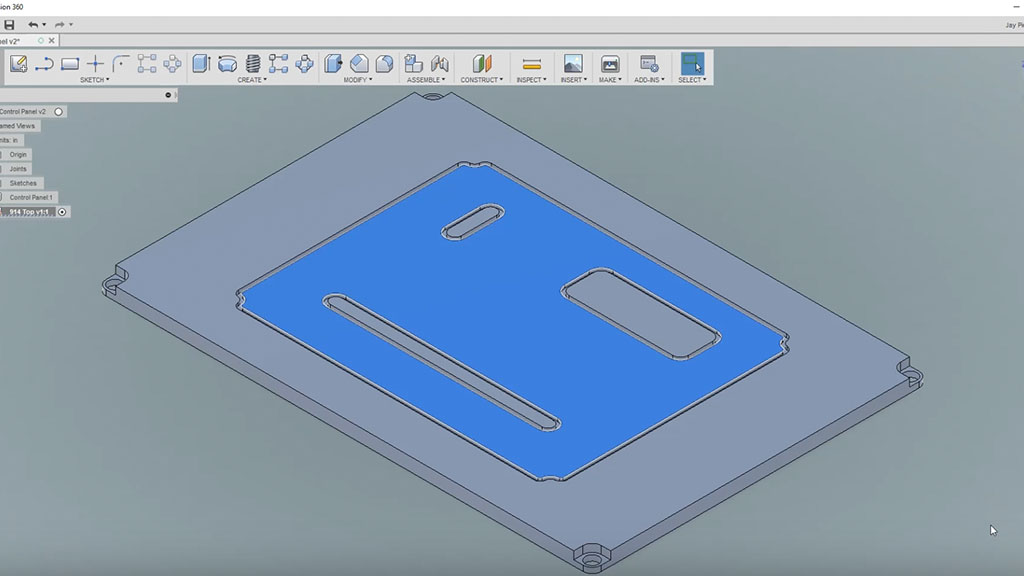Click the Insert decal image icon
This screenshot has height=576, width=1024.
[573, 64]
